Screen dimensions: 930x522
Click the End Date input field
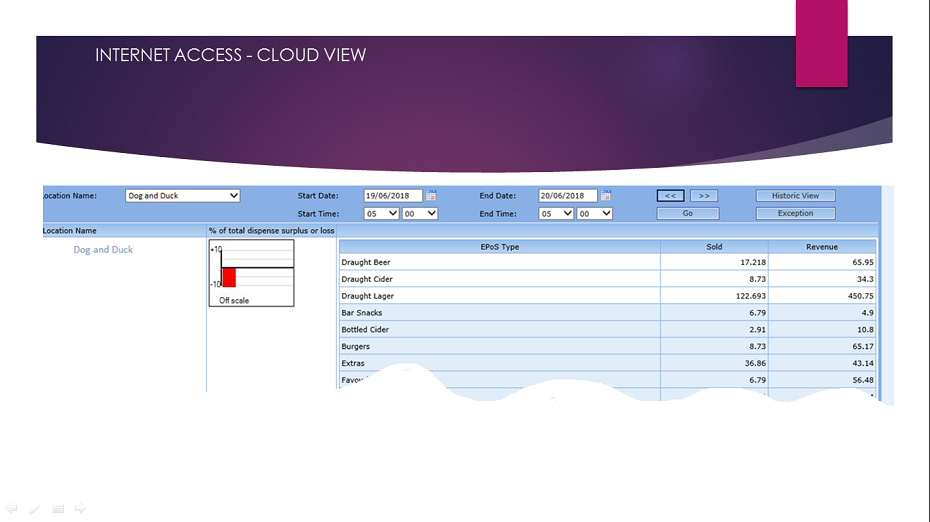click(568, 196)
